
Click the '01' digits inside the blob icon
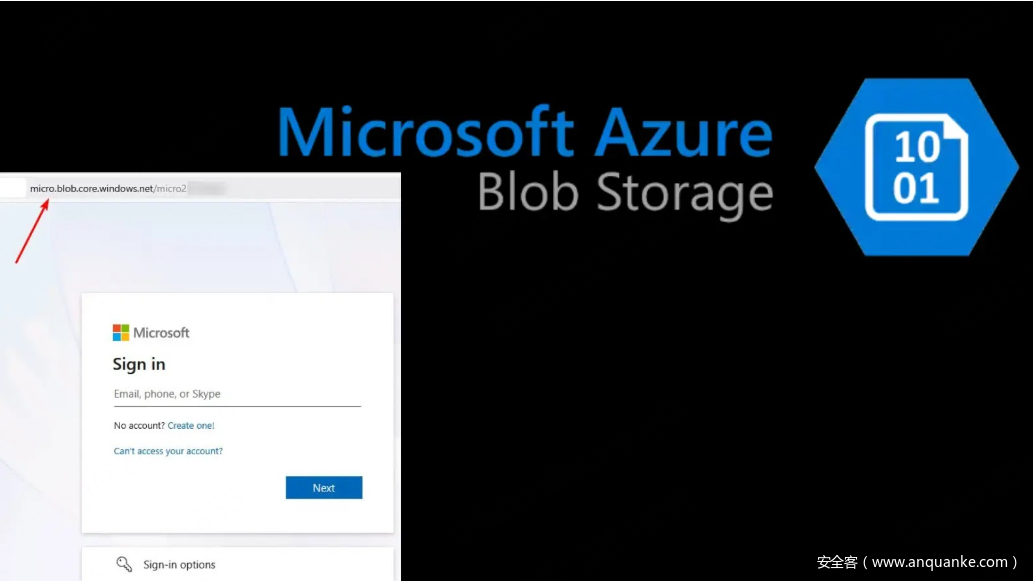point(916,189)
